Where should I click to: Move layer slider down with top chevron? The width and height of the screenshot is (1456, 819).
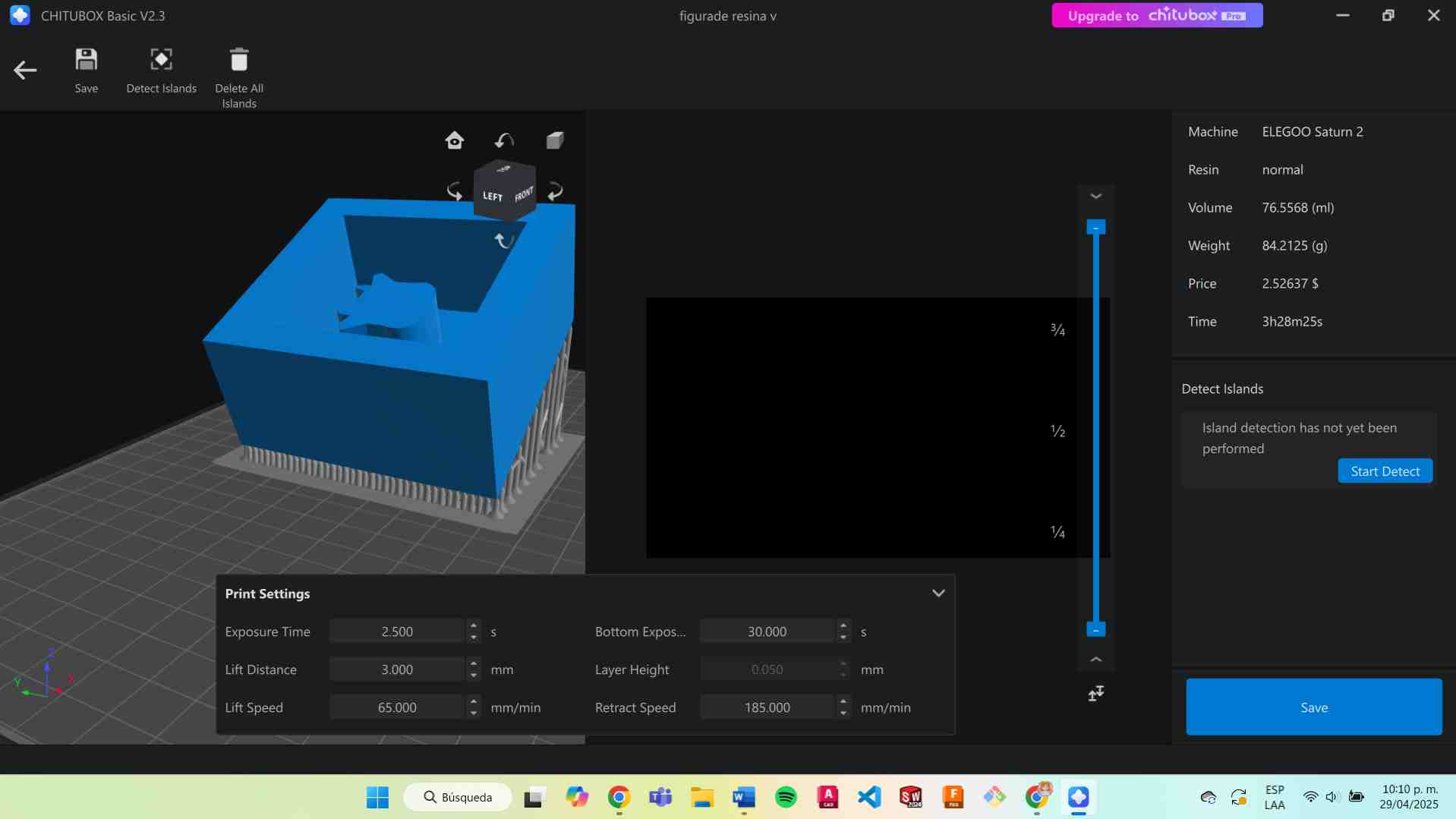(x=1096, y=197)
